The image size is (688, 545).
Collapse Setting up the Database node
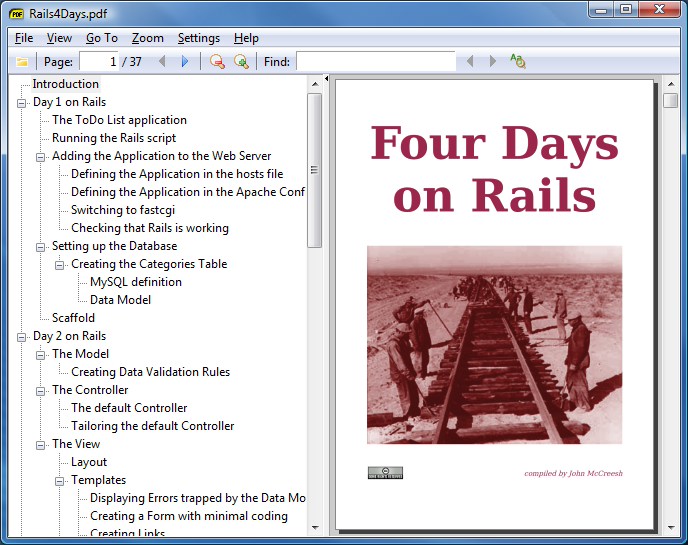(x=40, y=247)
